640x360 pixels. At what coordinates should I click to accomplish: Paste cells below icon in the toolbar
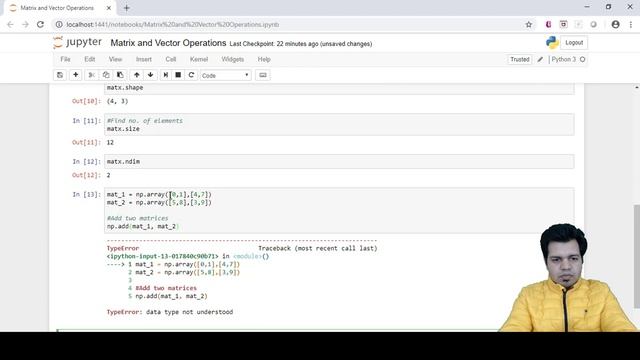[x=120, y=75]
